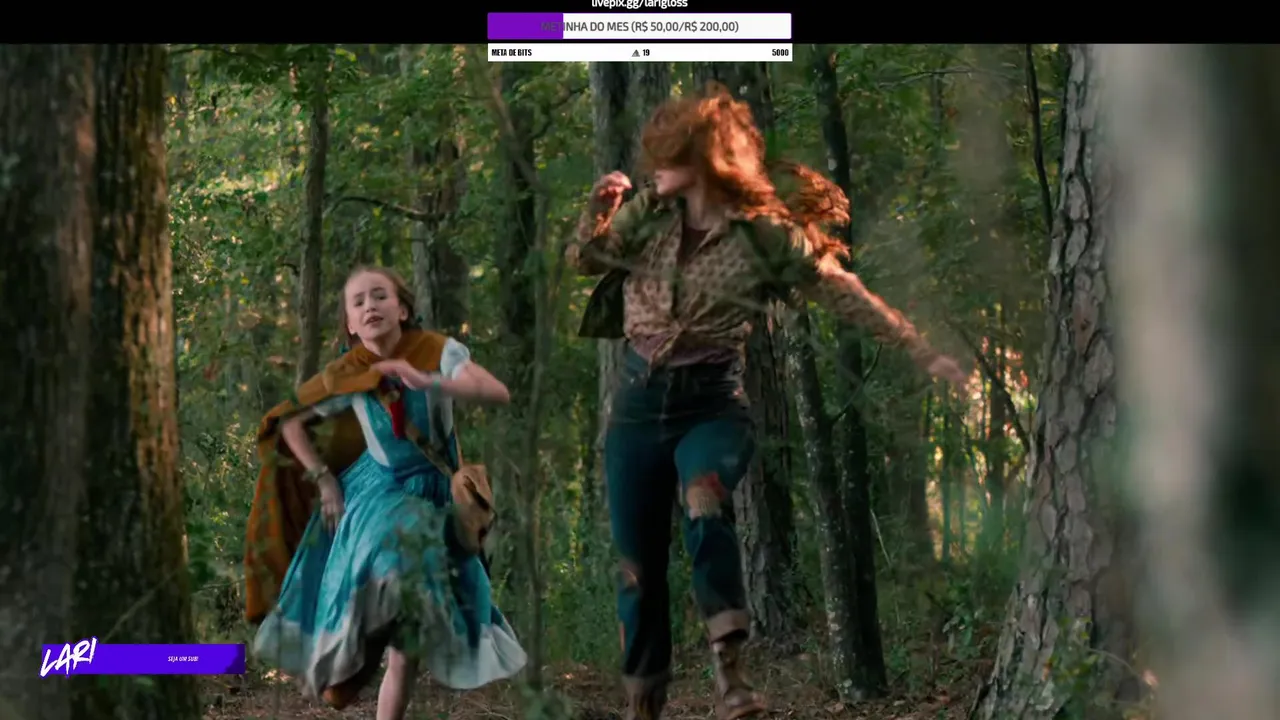Click the LARI streamer logo

(x=68, y=657)
